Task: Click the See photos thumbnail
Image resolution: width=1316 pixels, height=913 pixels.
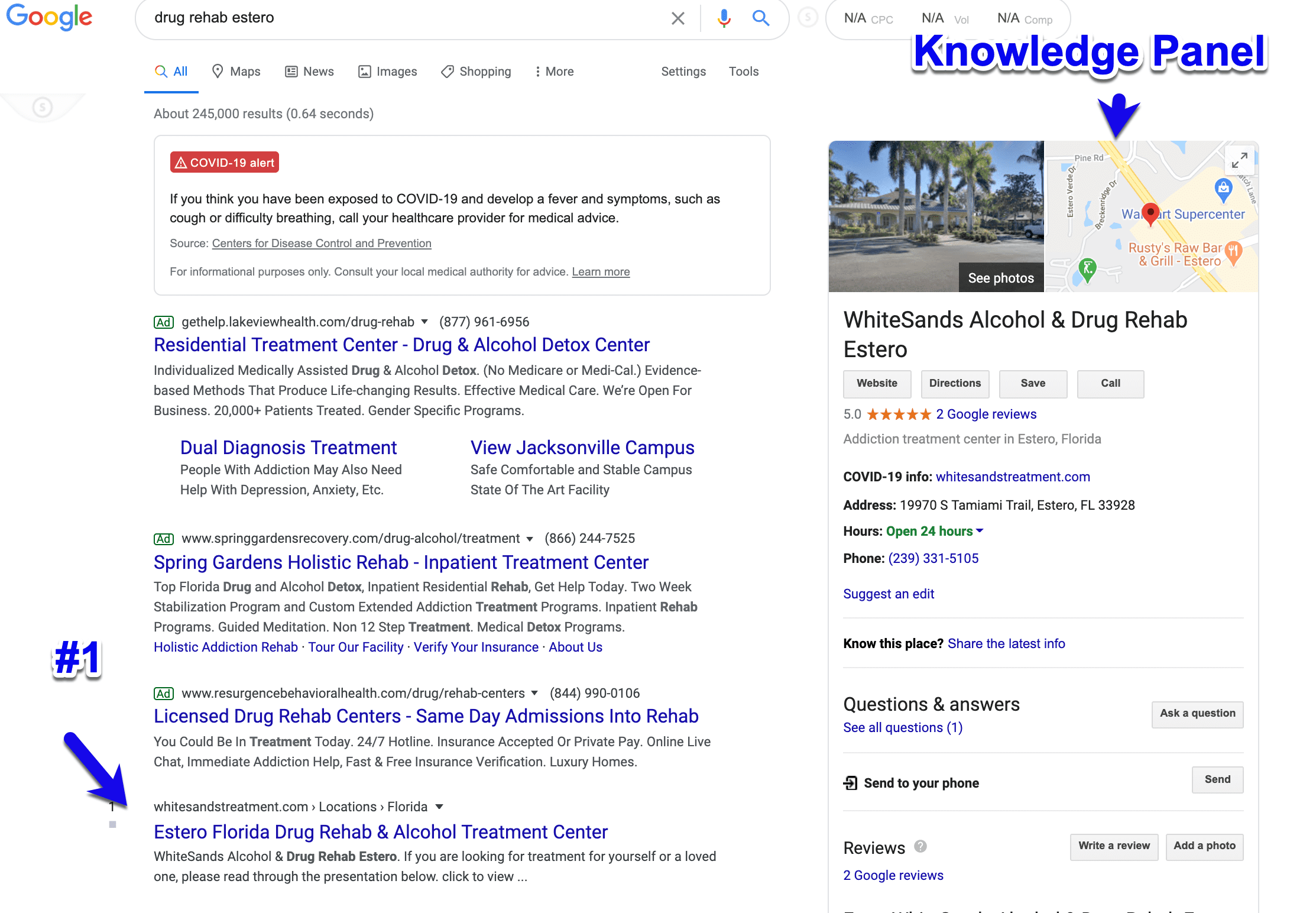Action: pos(1001,277)
